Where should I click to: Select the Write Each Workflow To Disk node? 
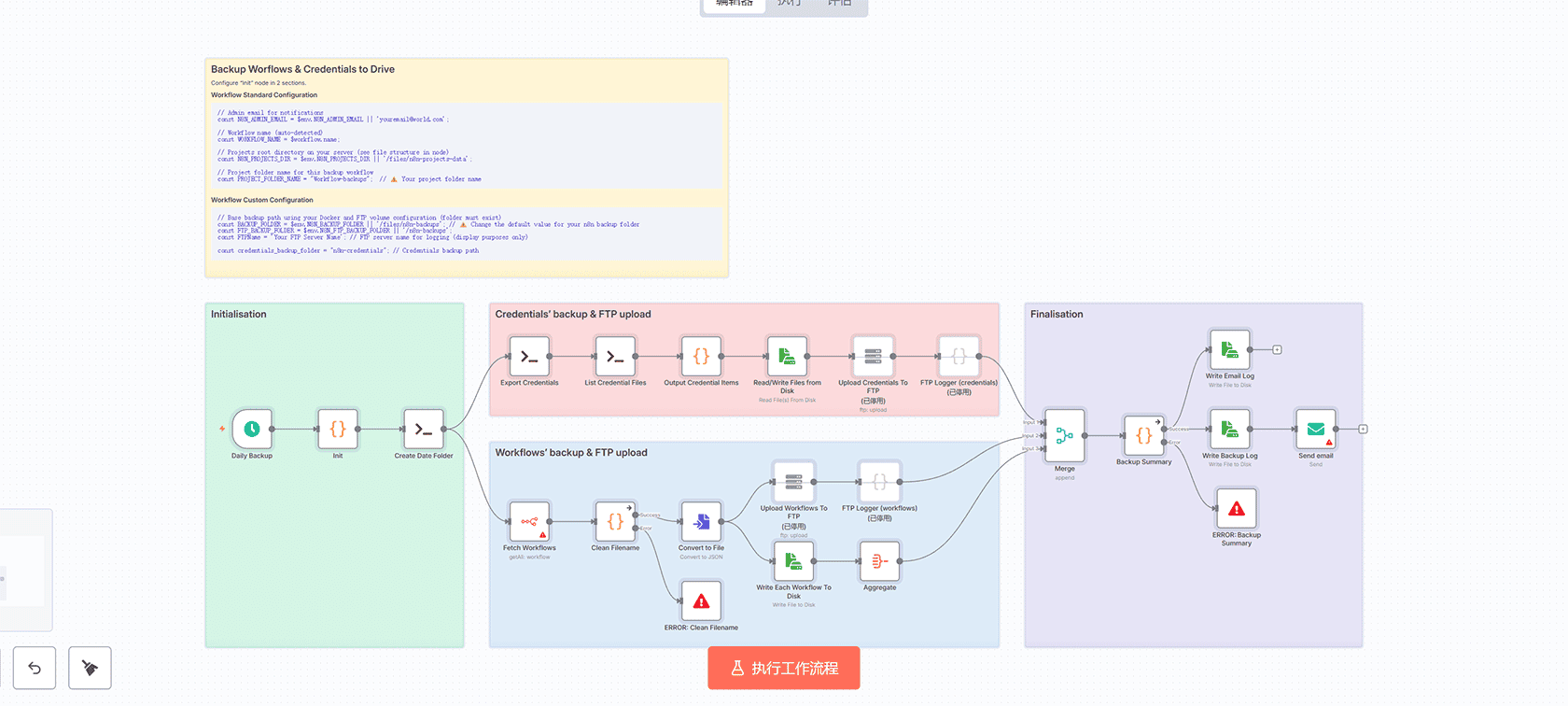[x=793, y=561]
